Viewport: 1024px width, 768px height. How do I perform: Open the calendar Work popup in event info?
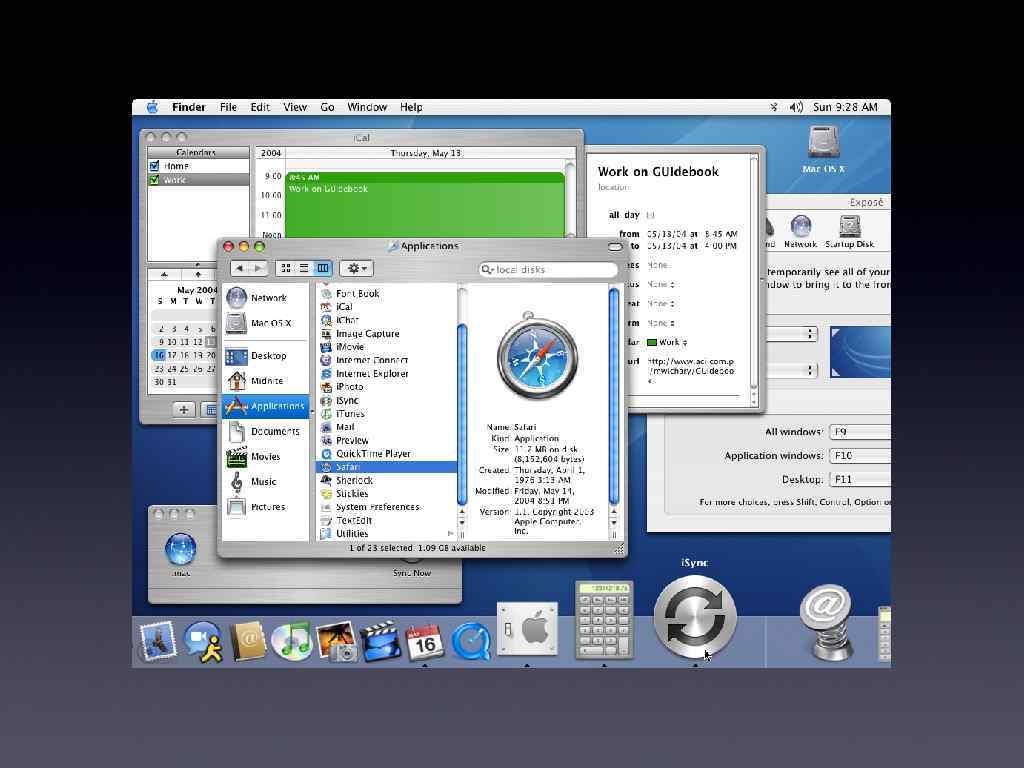(x=667, y=342)
